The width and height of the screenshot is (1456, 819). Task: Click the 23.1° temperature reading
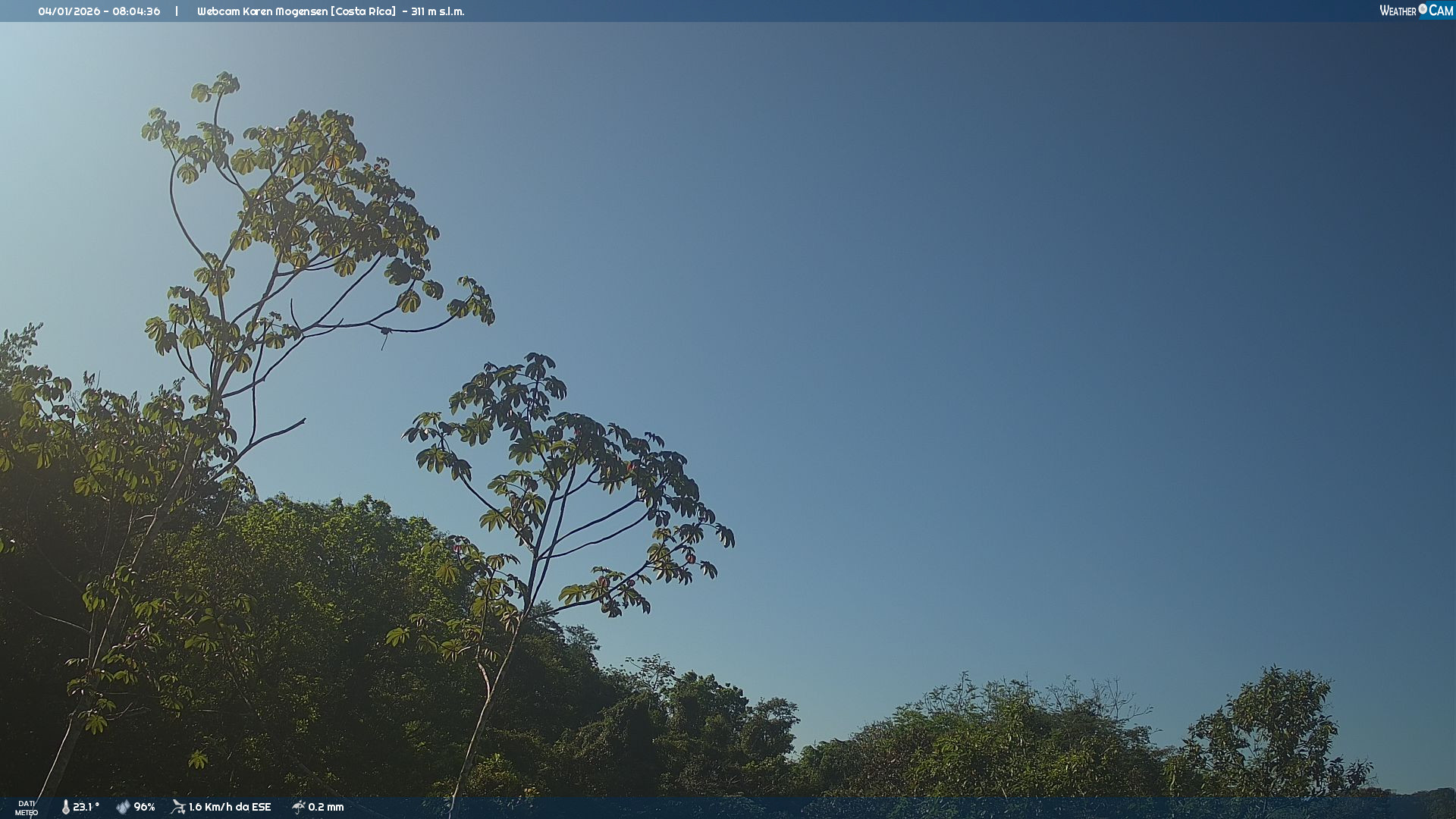point(86,807)
